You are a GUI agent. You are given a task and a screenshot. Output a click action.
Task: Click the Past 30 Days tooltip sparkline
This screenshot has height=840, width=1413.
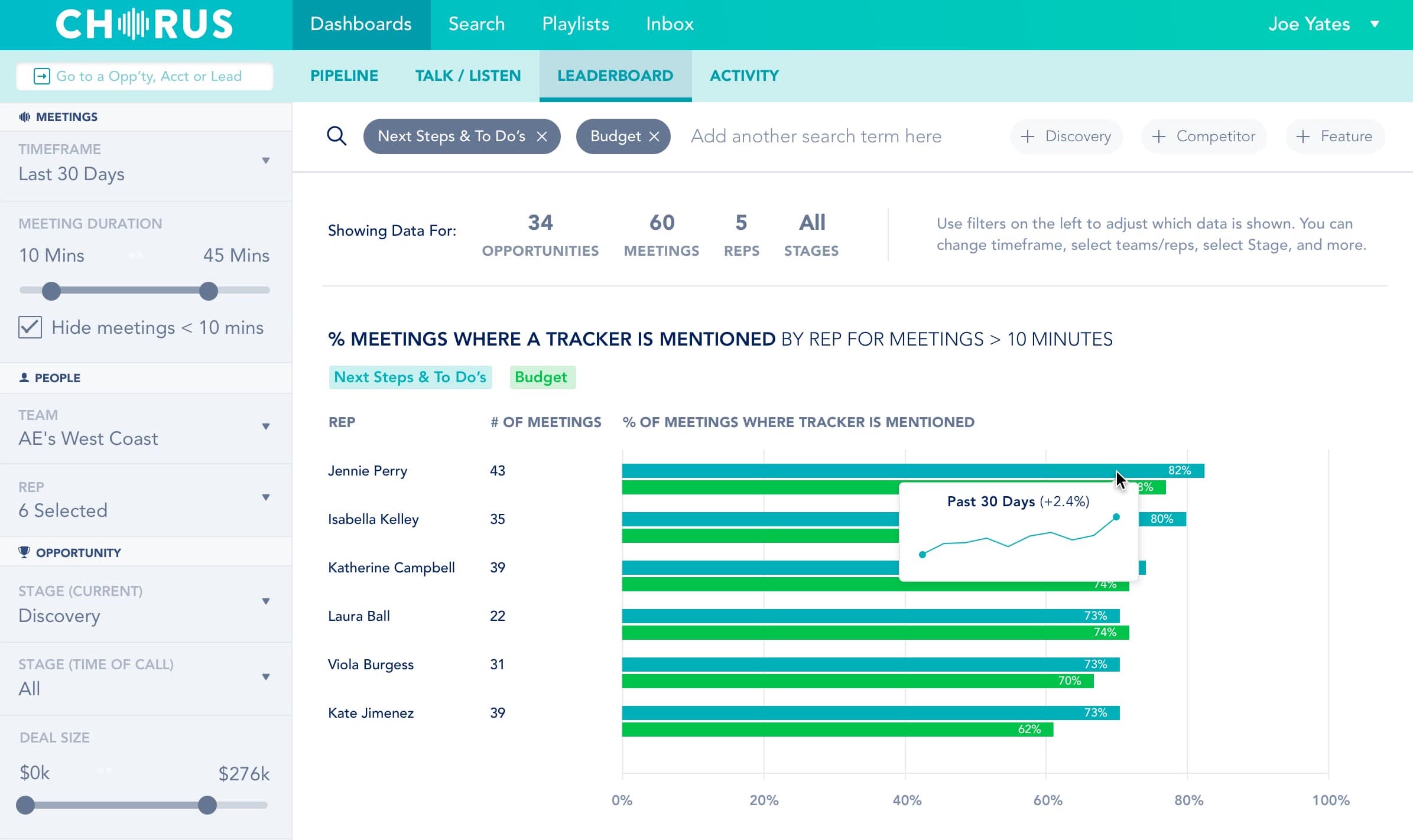1019,536
